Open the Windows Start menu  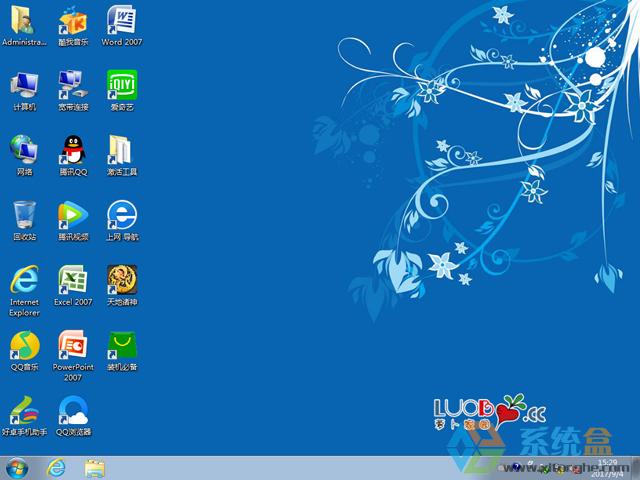click(17, 468)
